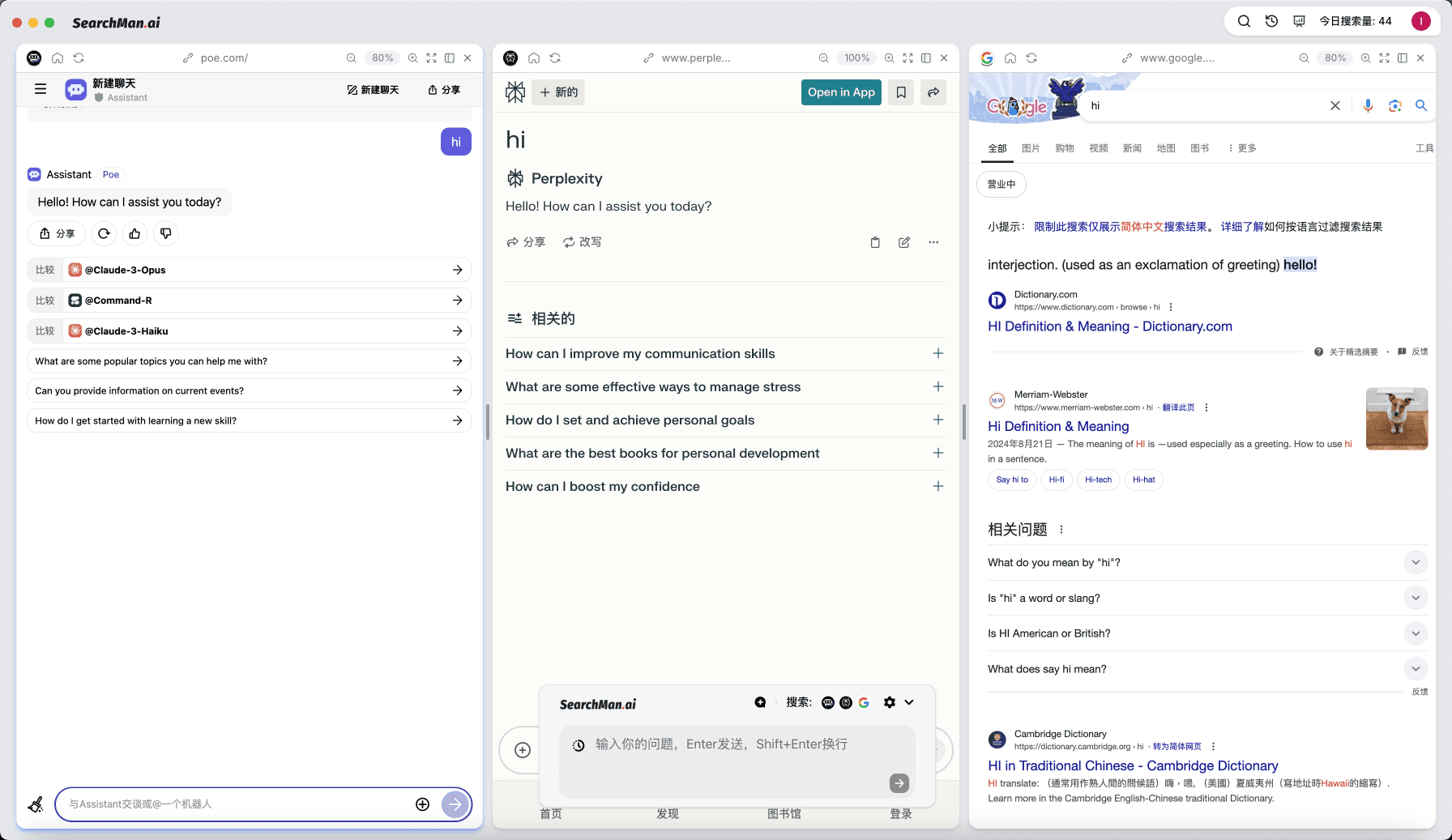Click the bookmark icon in Perplexity header

click(900, 92)
